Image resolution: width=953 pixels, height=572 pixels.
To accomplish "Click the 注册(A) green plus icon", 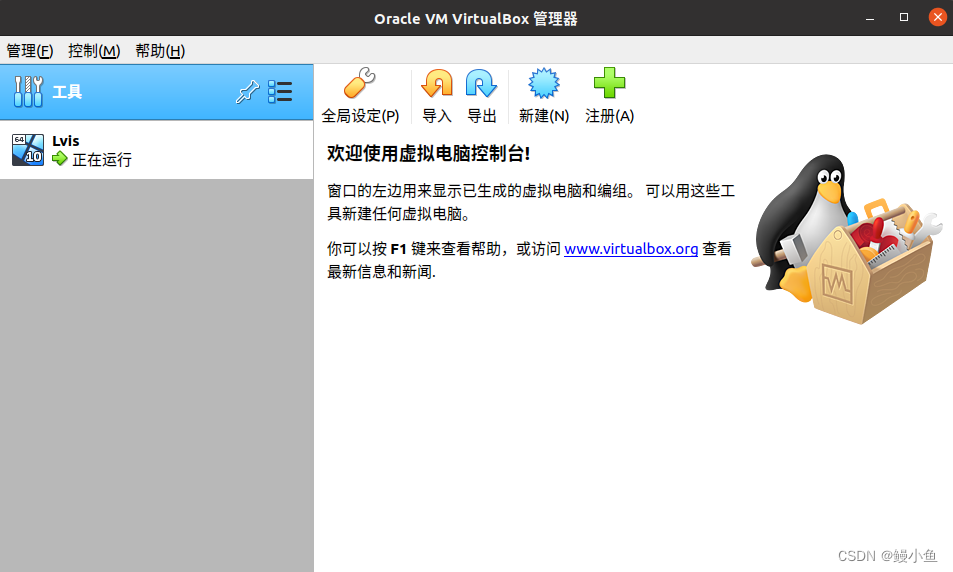I will pyautogui.click(x=610, y=83).
